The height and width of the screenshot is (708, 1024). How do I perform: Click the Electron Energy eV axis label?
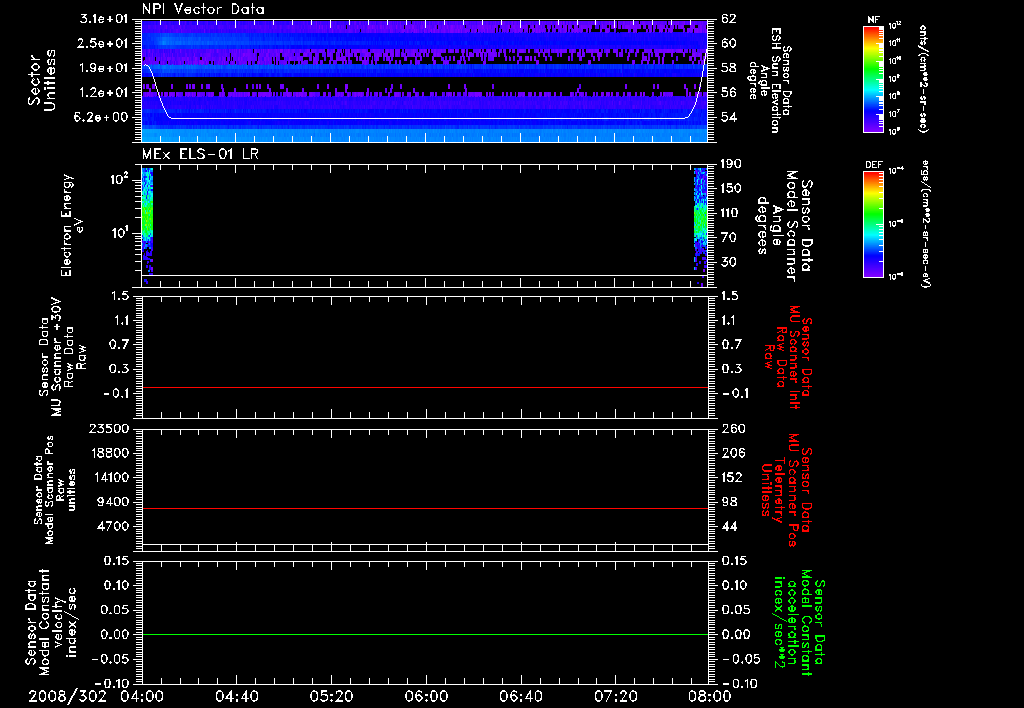tap(72, 225)
